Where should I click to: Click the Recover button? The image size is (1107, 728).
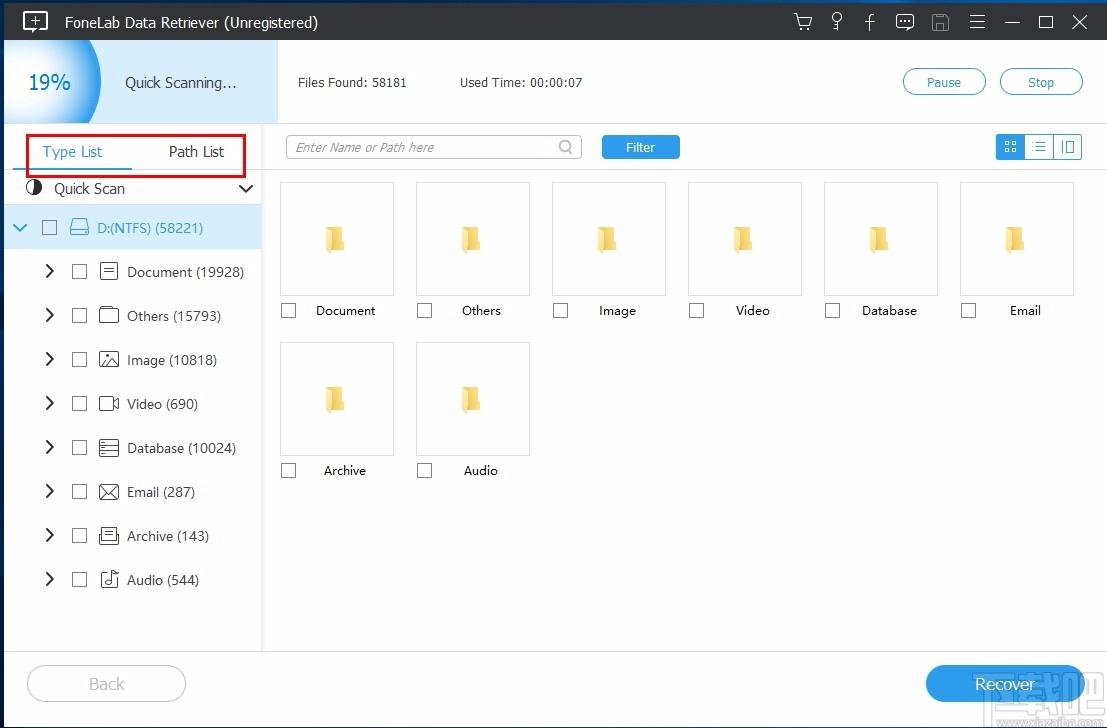pos(1004,684)
